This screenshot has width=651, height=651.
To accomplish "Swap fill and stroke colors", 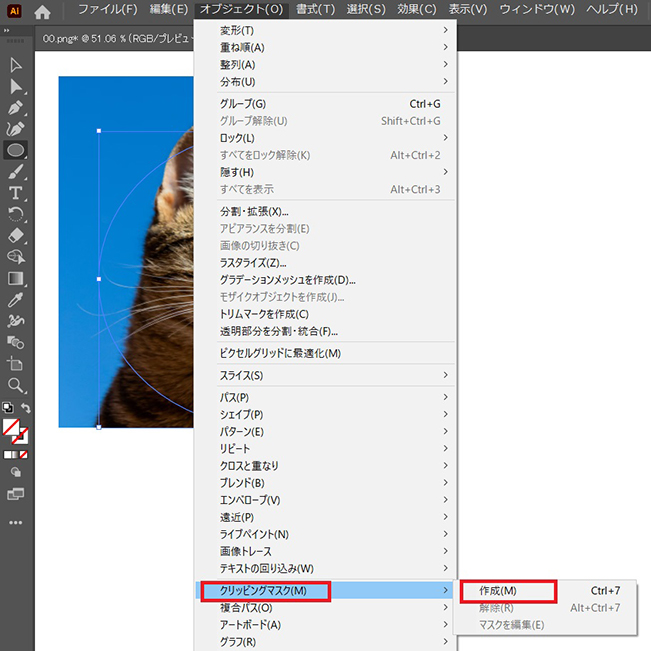I will [26, 409].
